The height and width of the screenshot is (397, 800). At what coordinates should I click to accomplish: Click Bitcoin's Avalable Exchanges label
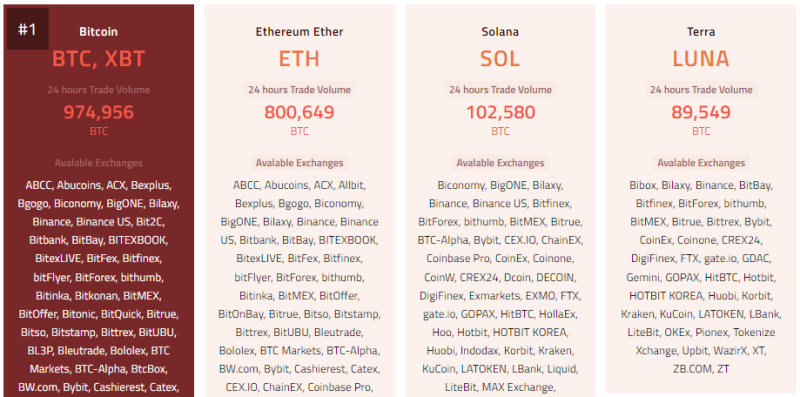click(x=98, y=163)
